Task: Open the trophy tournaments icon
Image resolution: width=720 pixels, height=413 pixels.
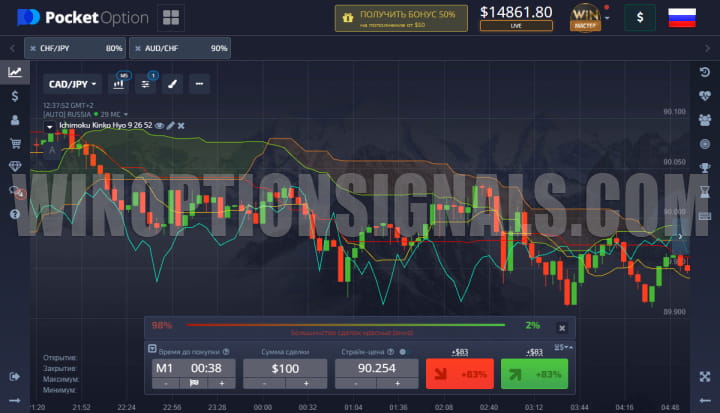Action: (x=704, y=167)
